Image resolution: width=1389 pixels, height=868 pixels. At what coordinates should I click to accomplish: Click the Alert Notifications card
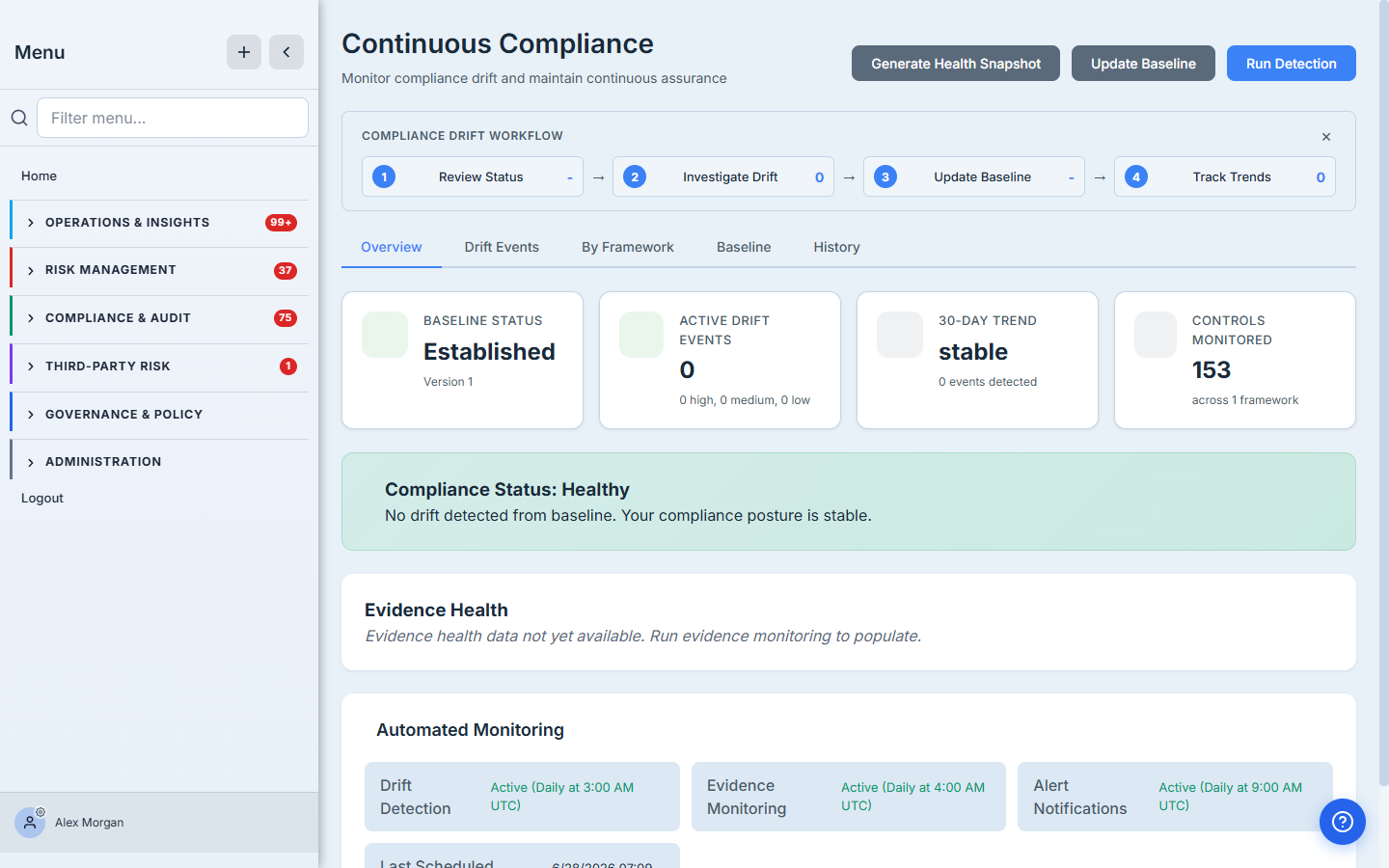point(1175,797)
